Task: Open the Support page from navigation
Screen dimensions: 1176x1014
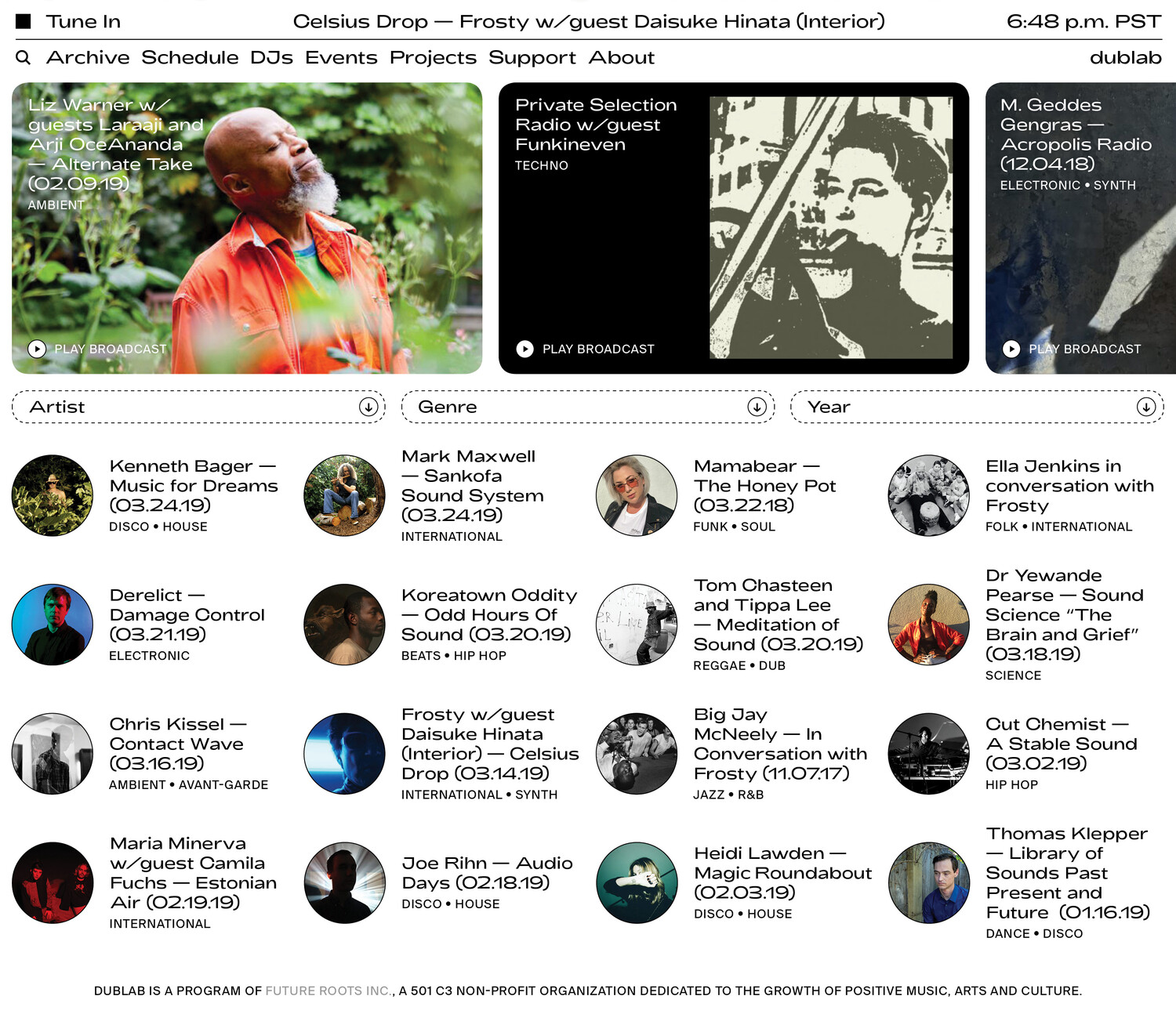Action: coord(532,58)
